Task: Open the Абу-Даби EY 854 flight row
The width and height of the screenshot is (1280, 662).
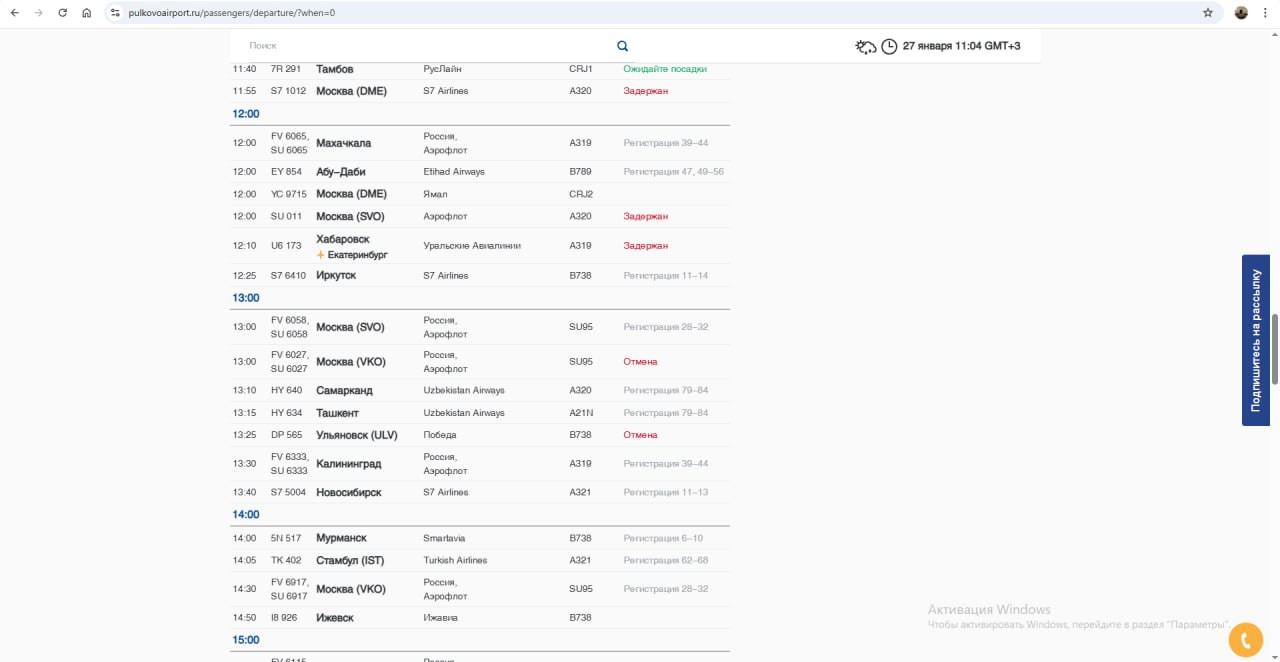Action: pos(341,172)
